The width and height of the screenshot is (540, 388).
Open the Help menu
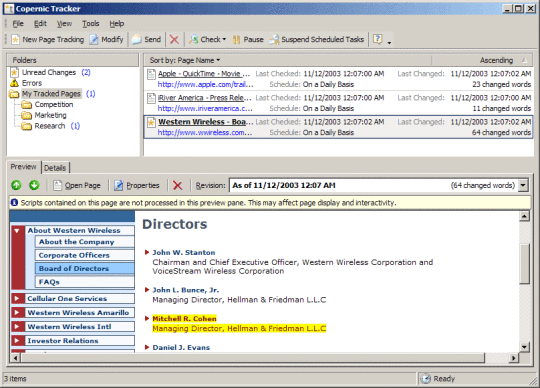(117, 23)
